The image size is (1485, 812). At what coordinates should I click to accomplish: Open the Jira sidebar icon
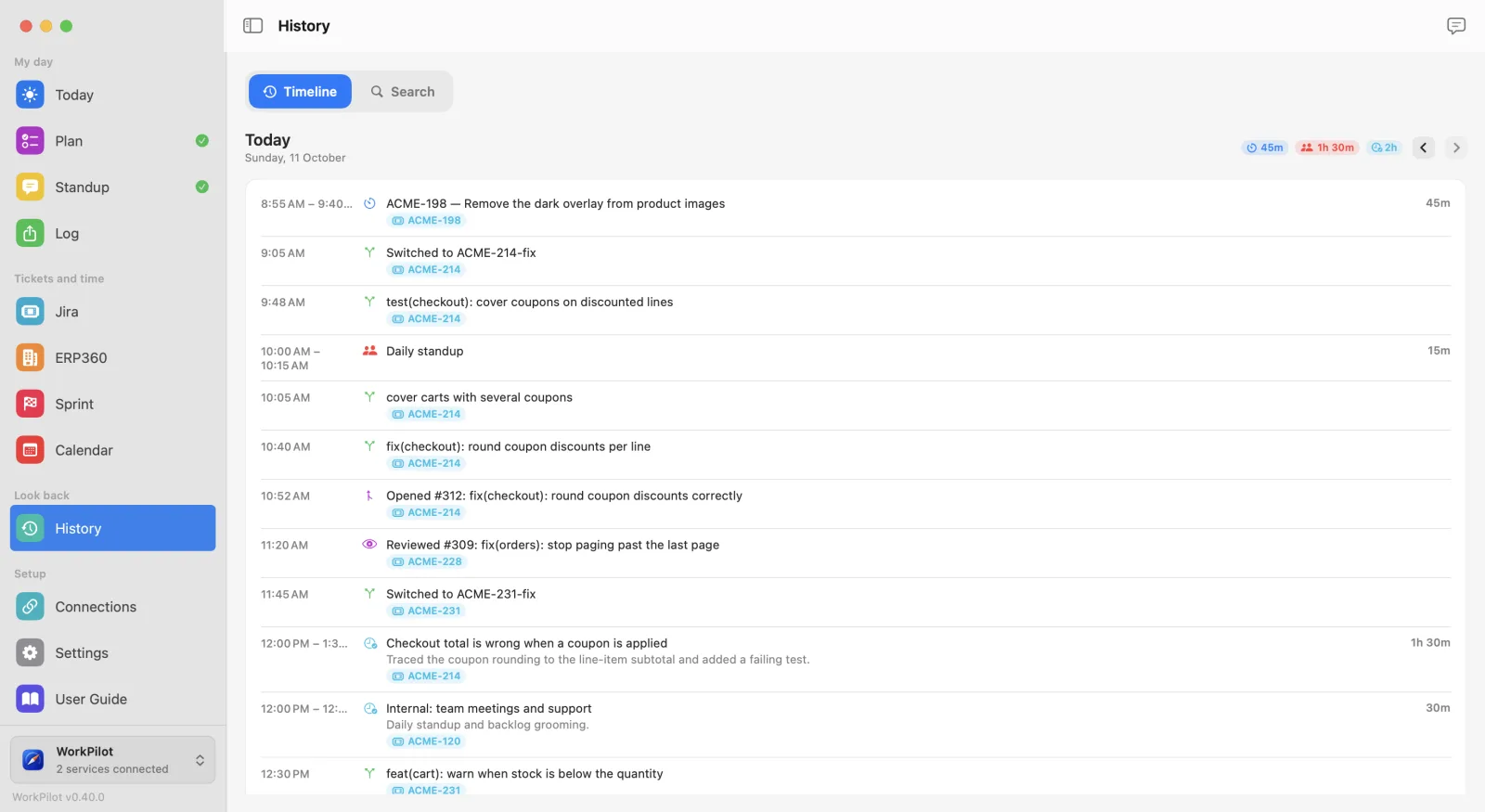pyautogui.click(x=30, y=312)
